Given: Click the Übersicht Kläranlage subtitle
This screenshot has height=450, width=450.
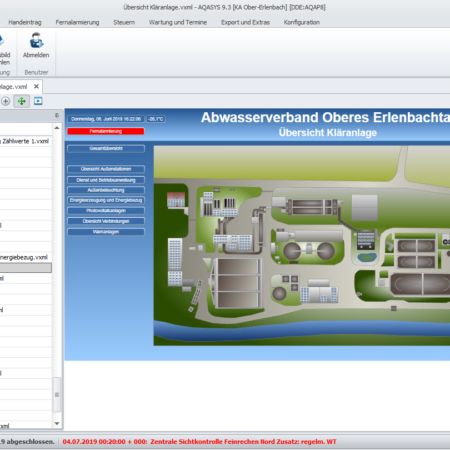Looking at the screenshot, I should 328,133.
